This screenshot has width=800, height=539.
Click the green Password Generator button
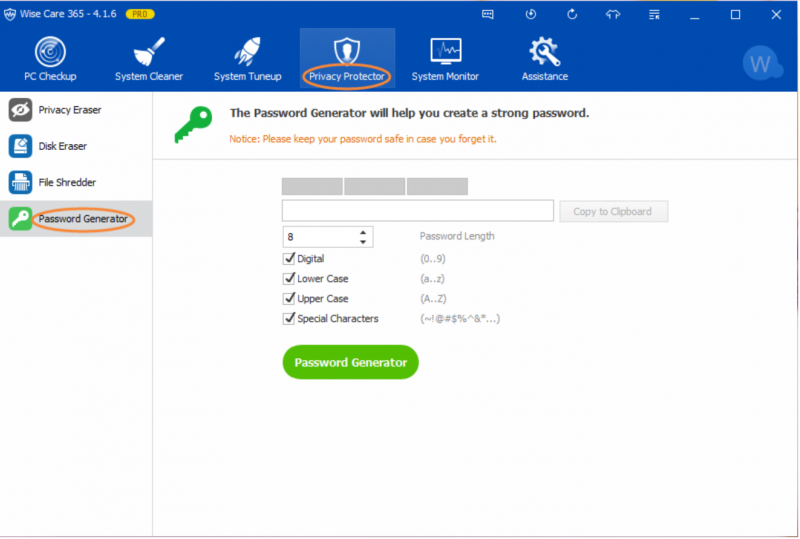[351, 362]
